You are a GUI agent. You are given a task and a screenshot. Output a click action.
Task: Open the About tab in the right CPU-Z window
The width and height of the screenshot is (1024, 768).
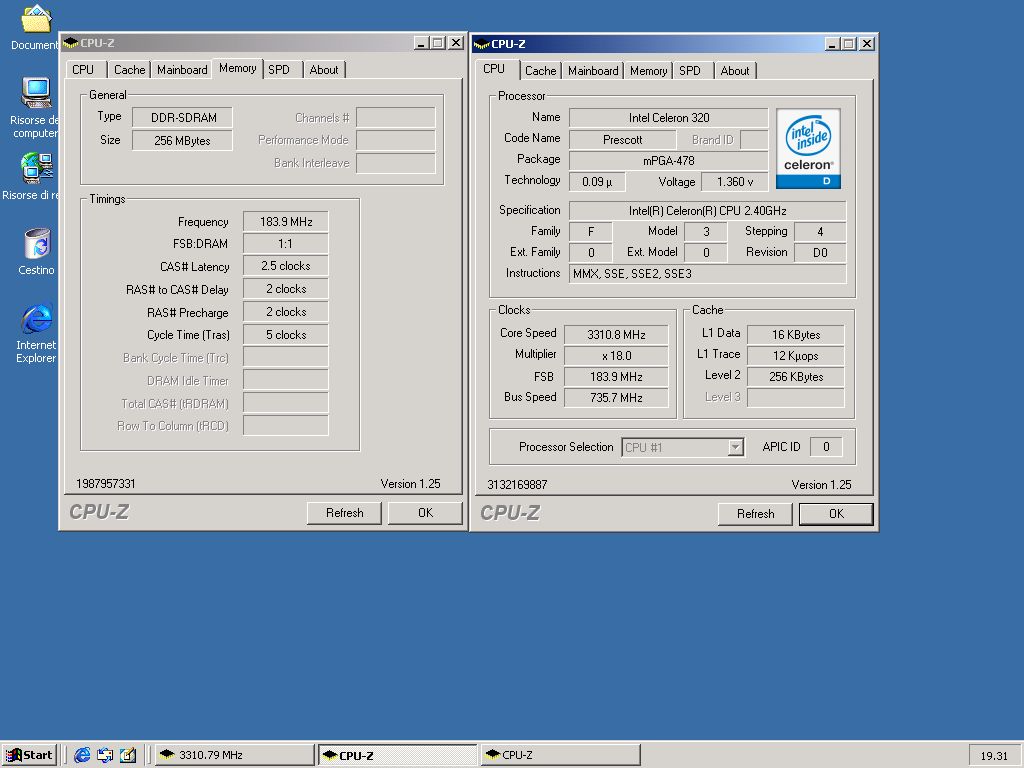tap(735, 71)
